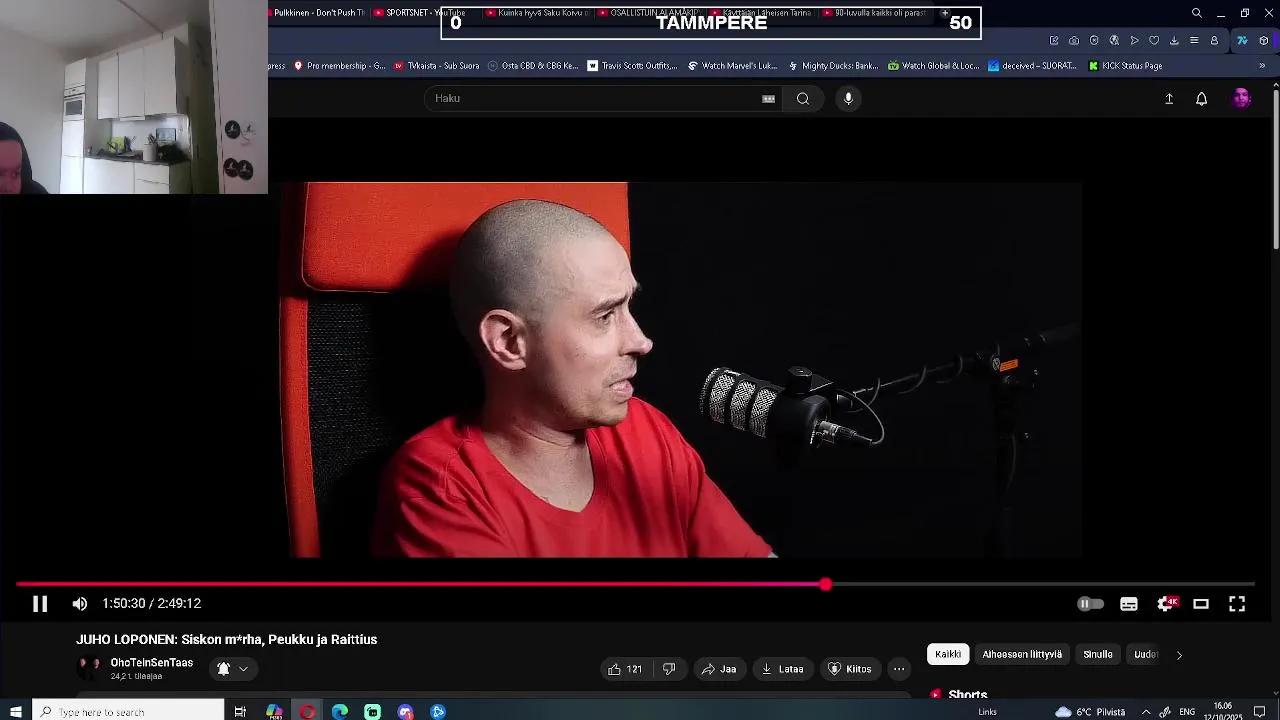The width and height of the screenshot is (1280, 720).
Task: Select the Sinulle chip
Action: tap(1098, 654)
